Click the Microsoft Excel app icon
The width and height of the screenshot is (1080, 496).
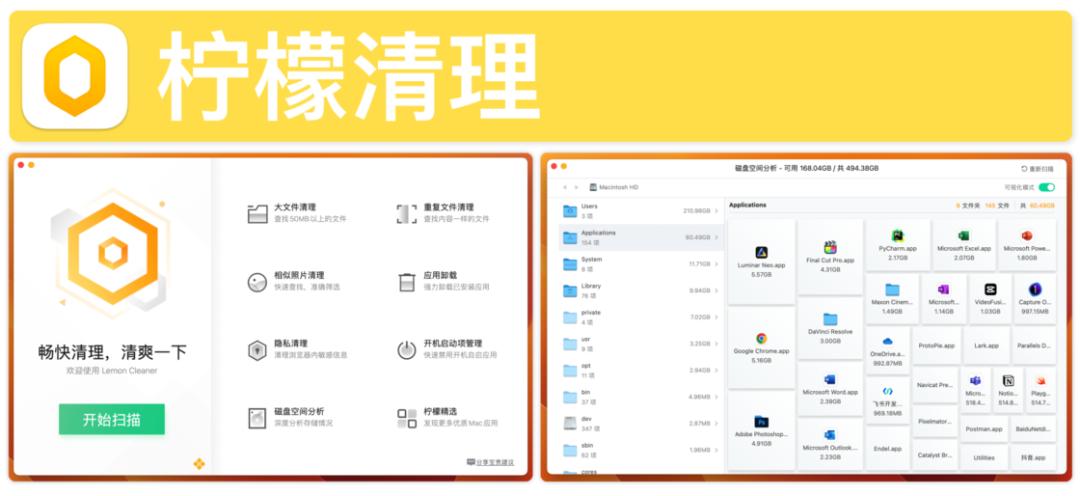pos(964,236)
